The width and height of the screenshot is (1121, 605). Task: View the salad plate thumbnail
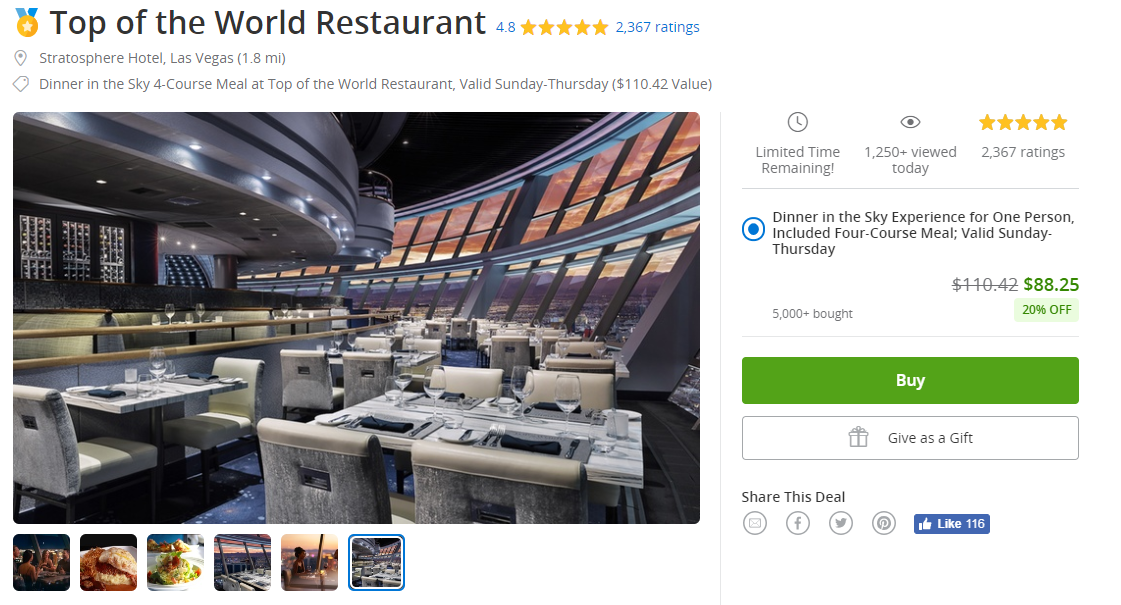[175, 562]
